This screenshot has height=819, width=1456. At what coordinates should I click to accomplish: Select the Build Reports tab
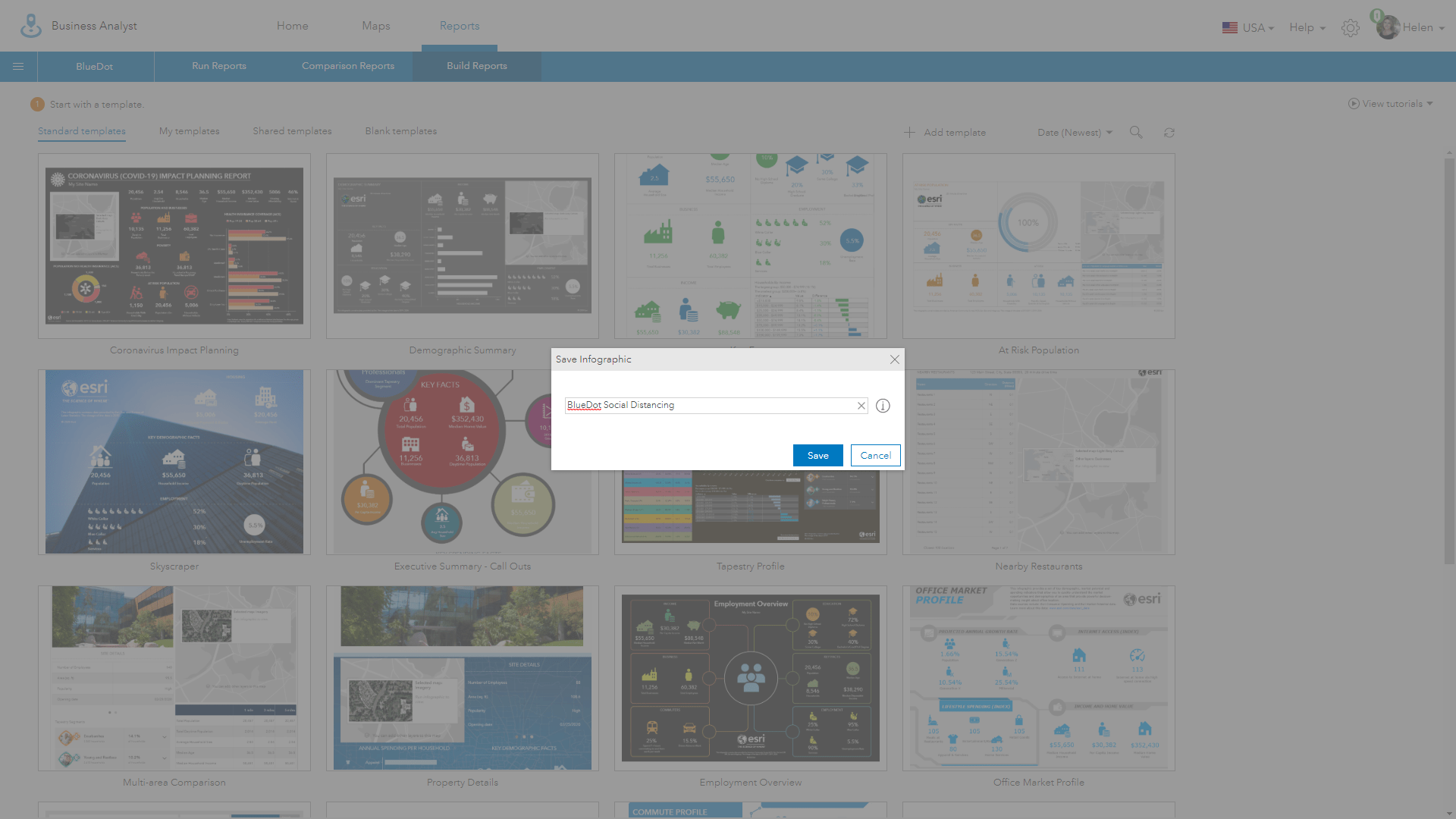coord(477,66)
